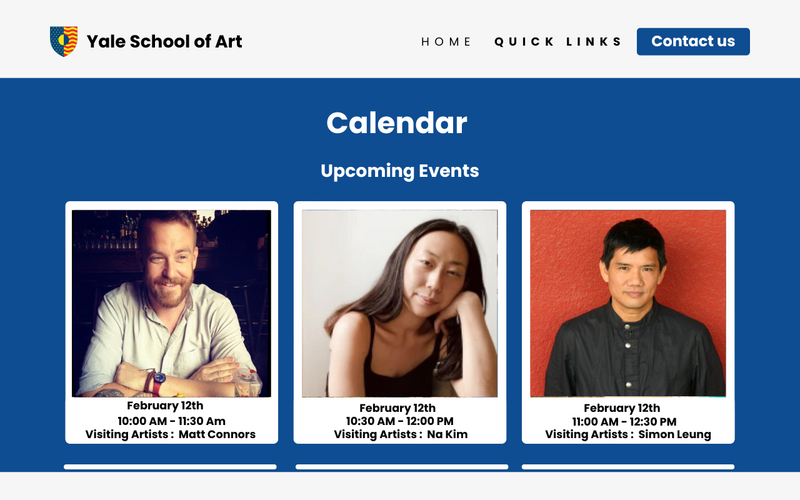The image size is (800, 500).
Task: Click the 10:00 AM - 11:30 Am time
Action: click(x=171, y=421)
